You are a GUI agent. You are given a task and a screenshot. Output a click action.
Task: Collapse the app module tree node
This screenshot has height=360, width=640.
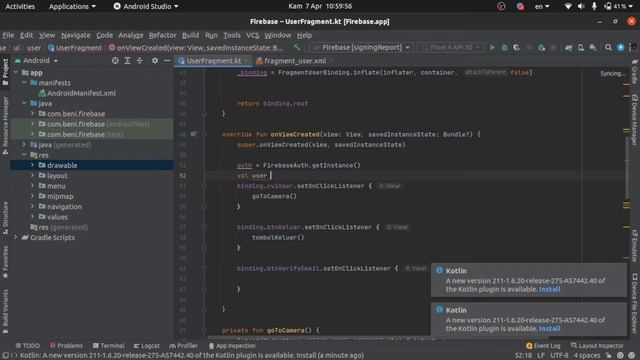pos(16,73)
